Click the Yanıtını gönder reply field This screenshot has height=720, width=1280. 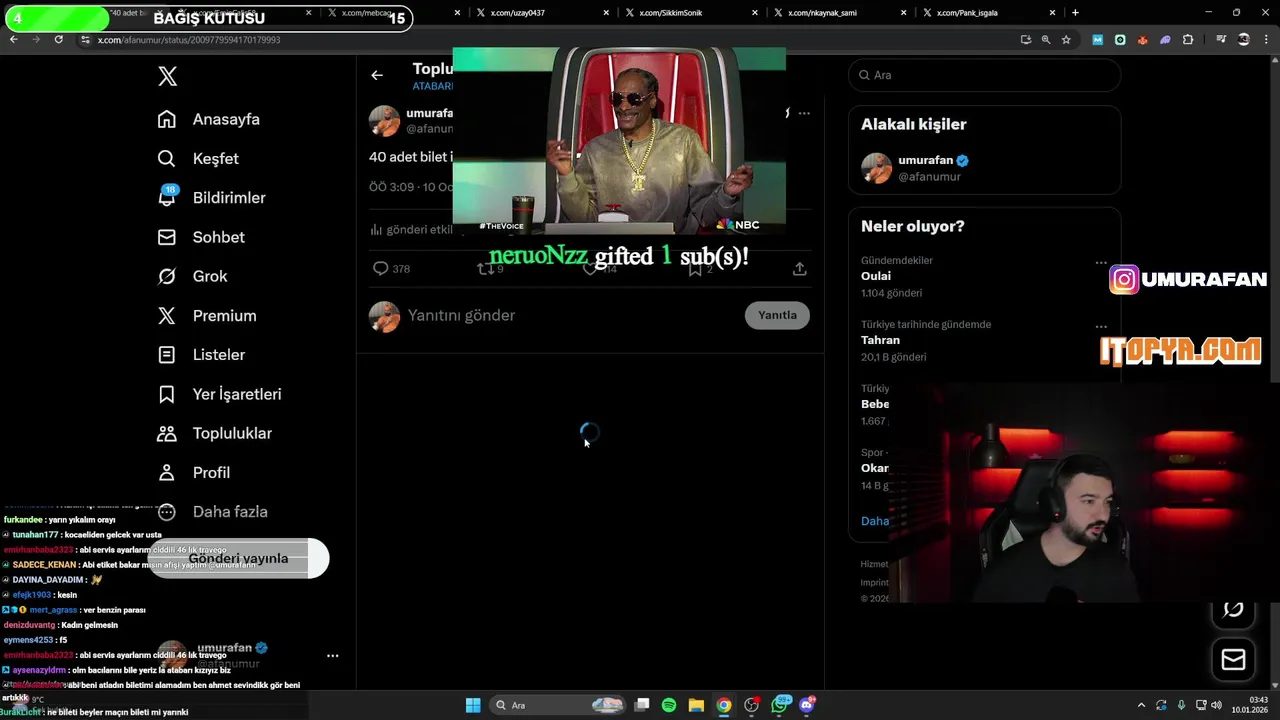[x=570, y=315]
